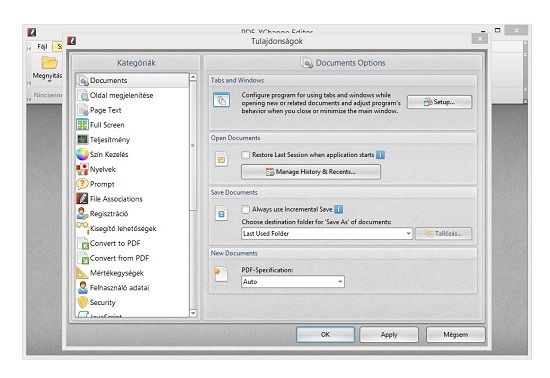Image resolution: width=550 pixels, height=378 pixels.
Task: Select the Szín Kezelés category
Action: tap(132, 154)
